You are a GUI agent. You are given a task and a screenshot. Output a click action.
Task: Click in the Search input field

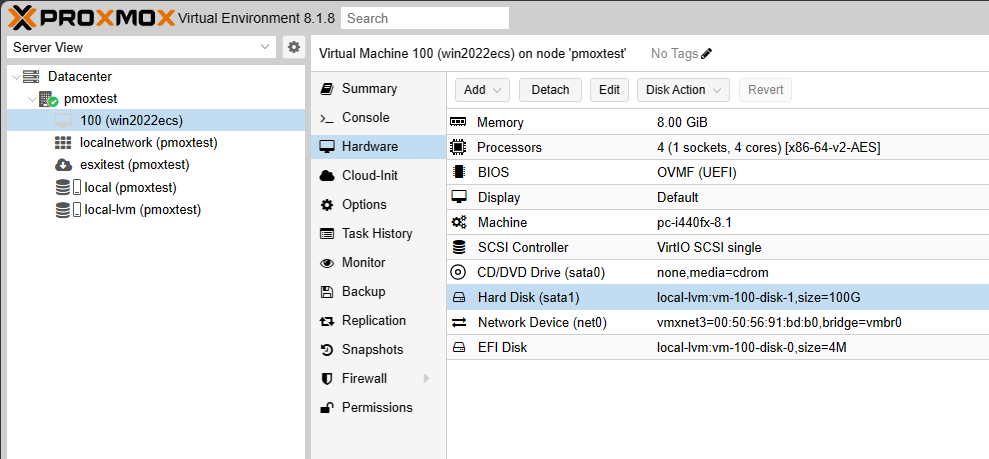[x=424, y=18]
